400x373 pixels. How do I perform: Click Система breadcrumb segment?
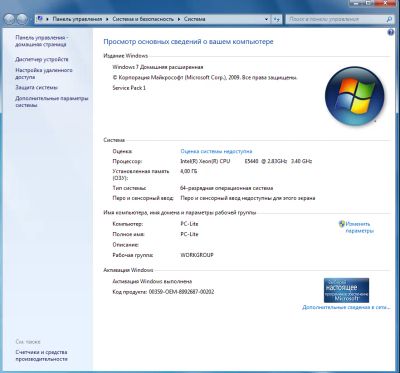[195, 19]
